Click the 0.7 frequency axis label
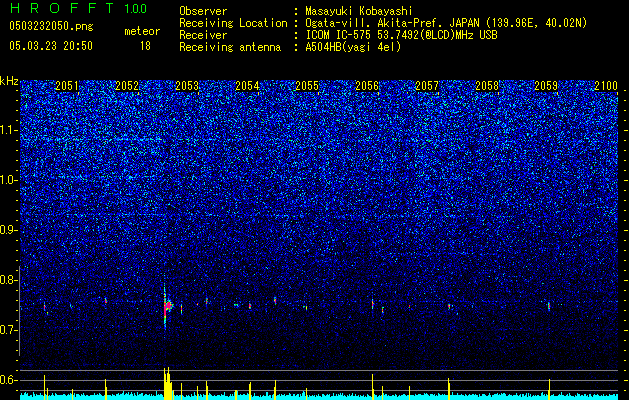The height and width of the screenshot is (400, 629). (8, 330)
